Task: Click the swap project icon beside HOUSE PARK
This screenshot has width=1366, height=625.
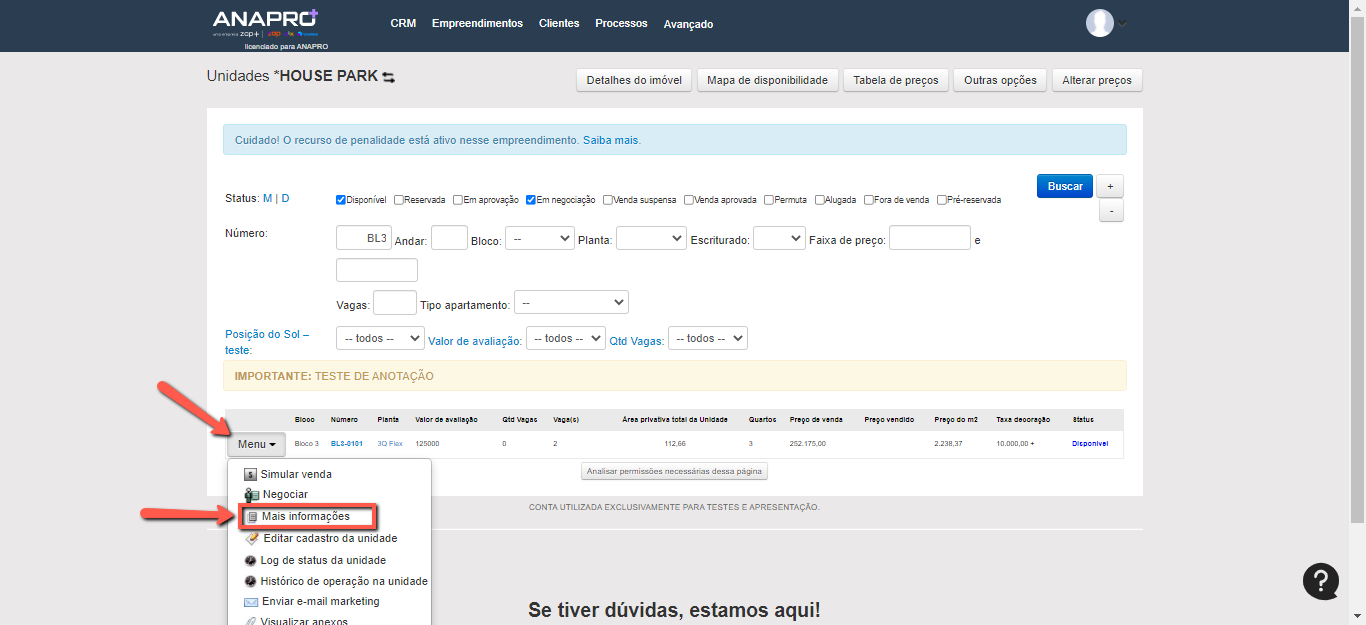Action: 388,77
